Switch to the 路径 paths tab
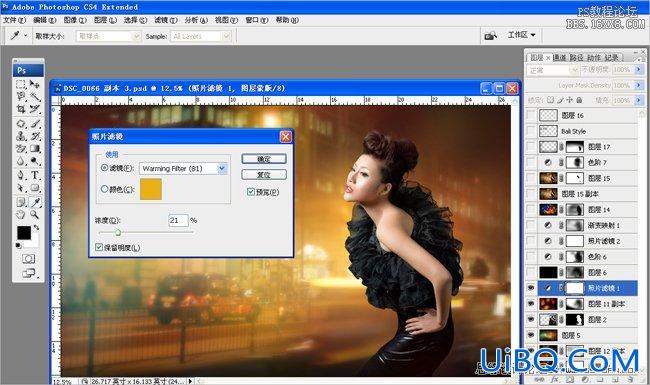 pyautogui.click(x=577, y=58)
